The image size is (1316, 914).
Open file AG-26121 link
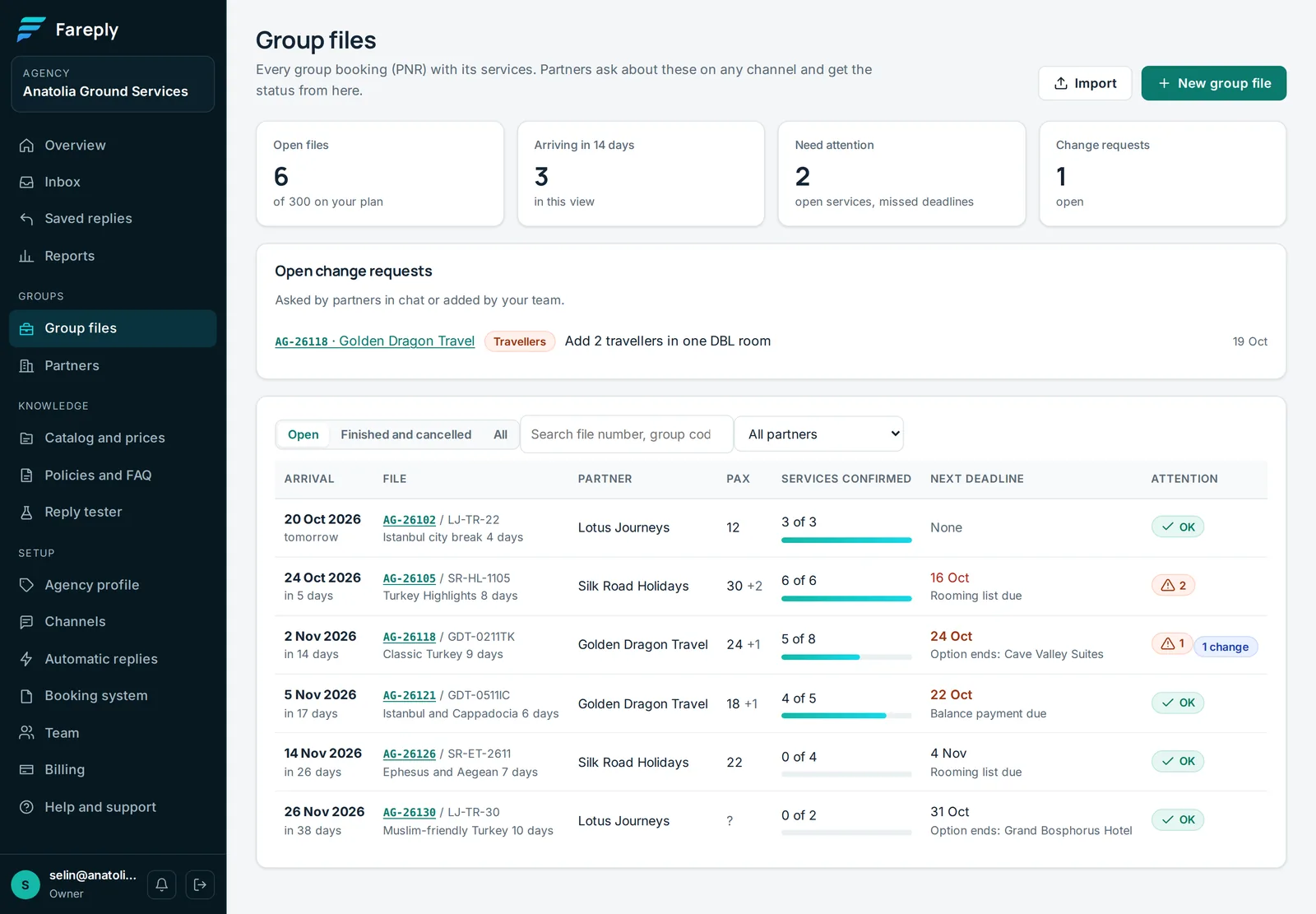409,695
